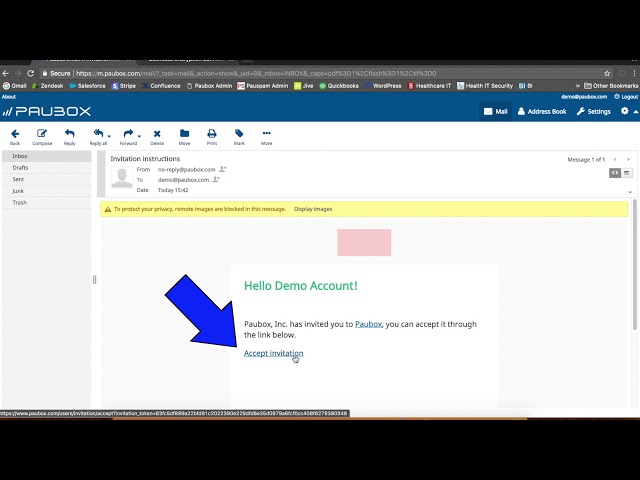Open the Inbox folder
The width and height of the screenshot is (640, 480).
[47, 156]
